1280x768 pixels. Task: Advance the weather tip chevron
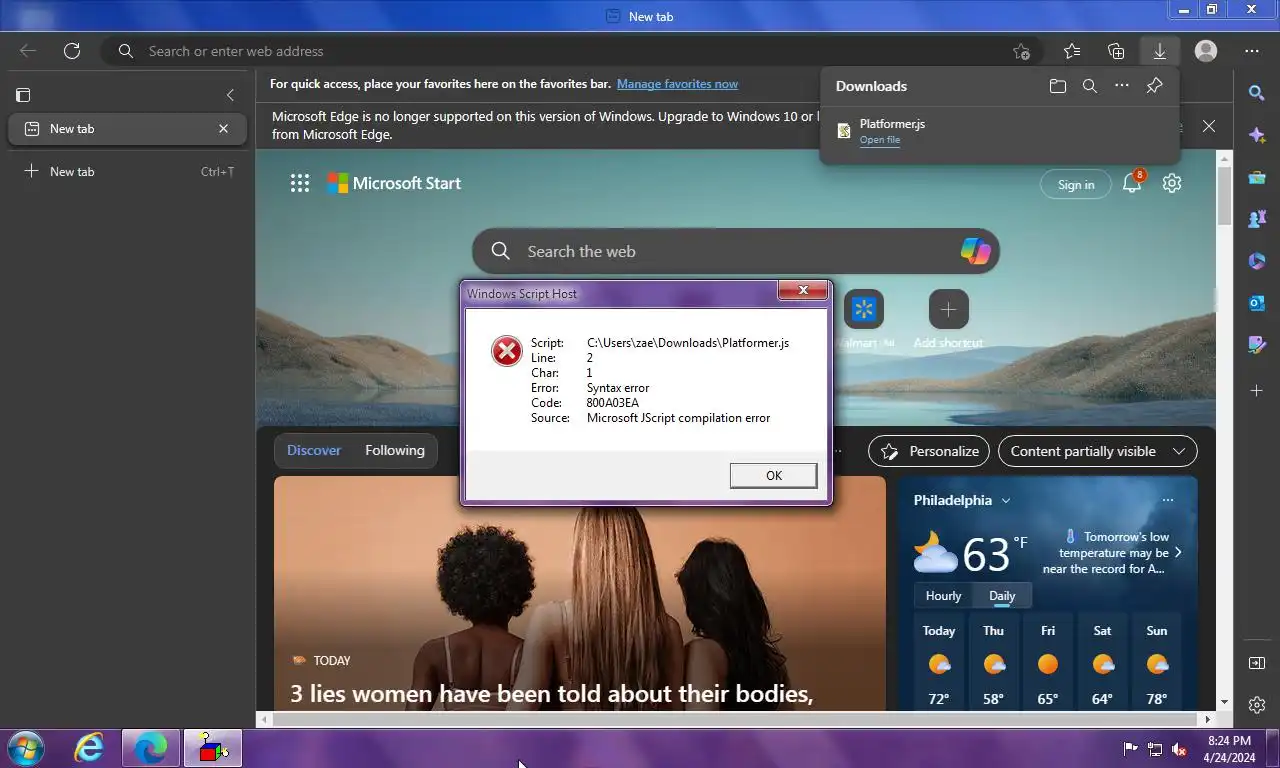(1178, 552)
